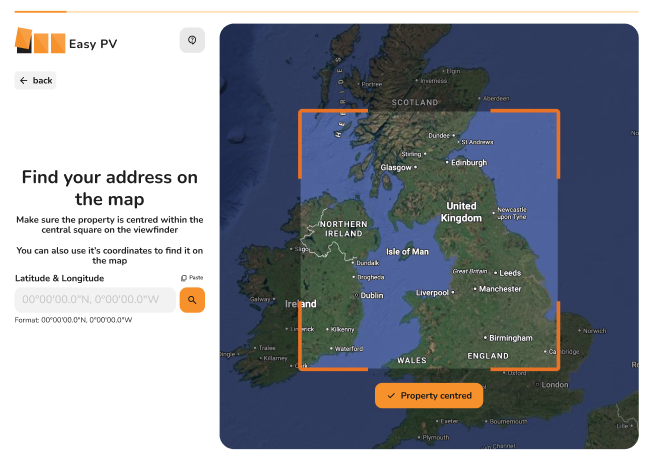The image size is (654, 464).
Task: Click the Format hint text below input
Action: point(73,320)
